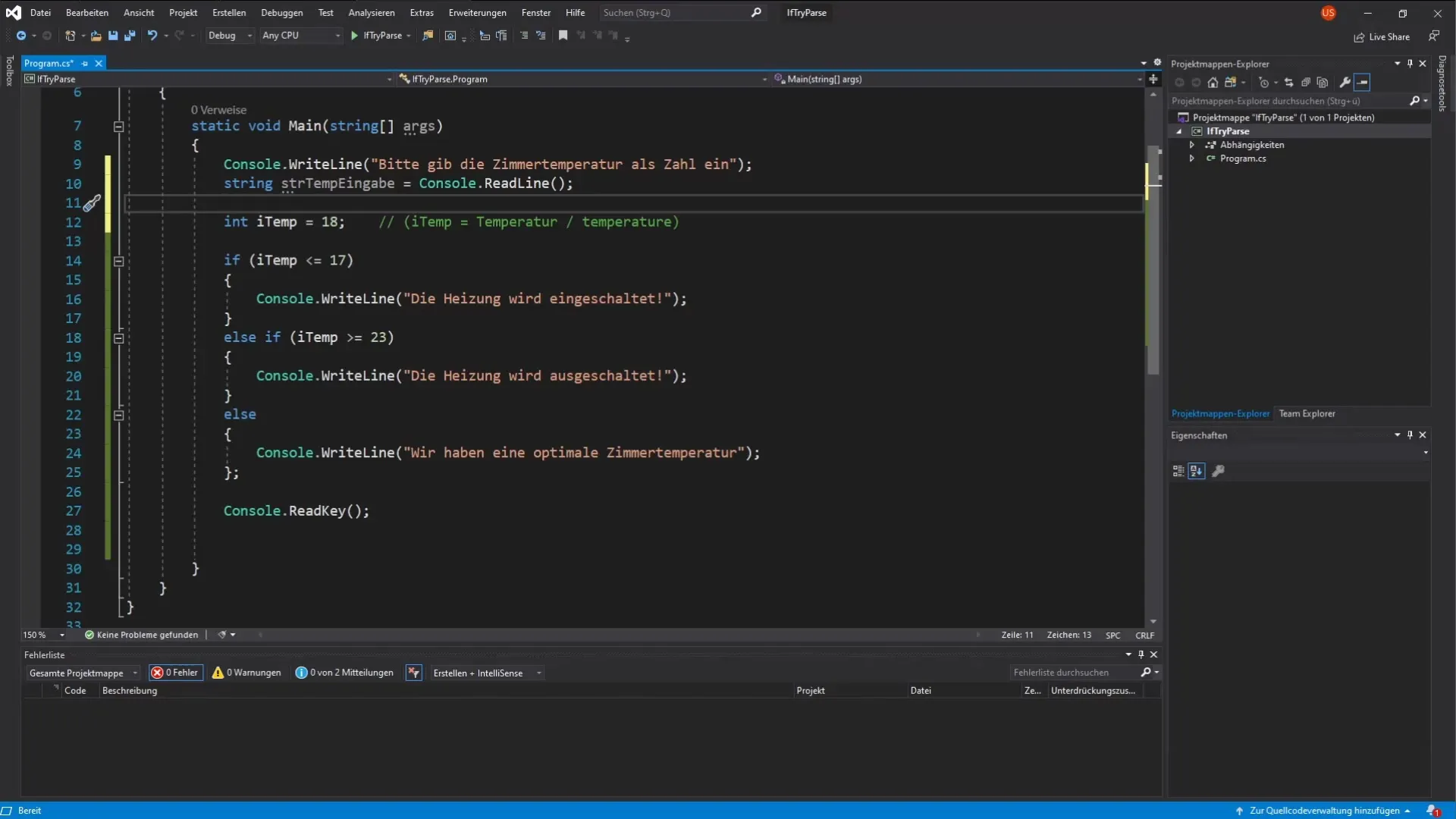Toggle pin on the Program.cs tab
Image resolution: width=1456 pixels, height=819 pixels.
[85, 64]
